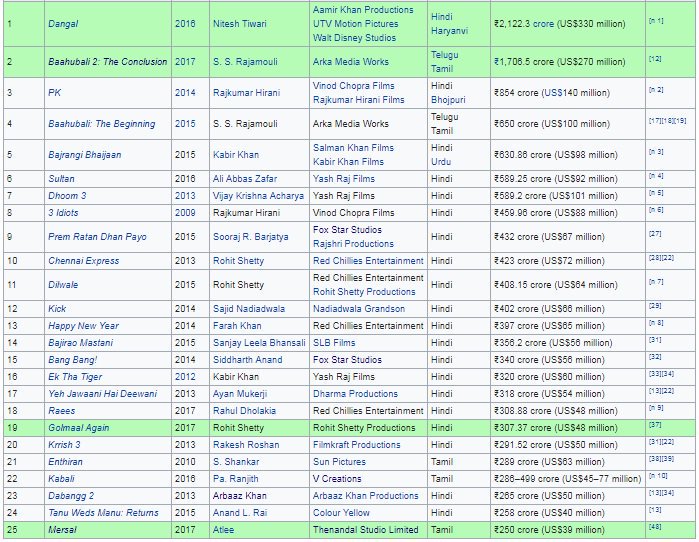Click the Sultan film link

coord(61,179)
